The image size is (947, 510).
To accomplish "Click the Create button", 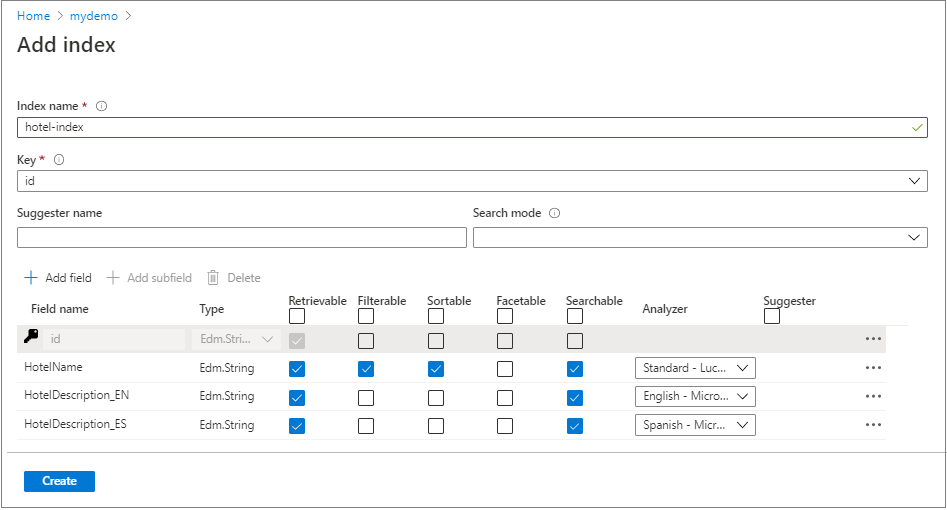I will point(59,481).
